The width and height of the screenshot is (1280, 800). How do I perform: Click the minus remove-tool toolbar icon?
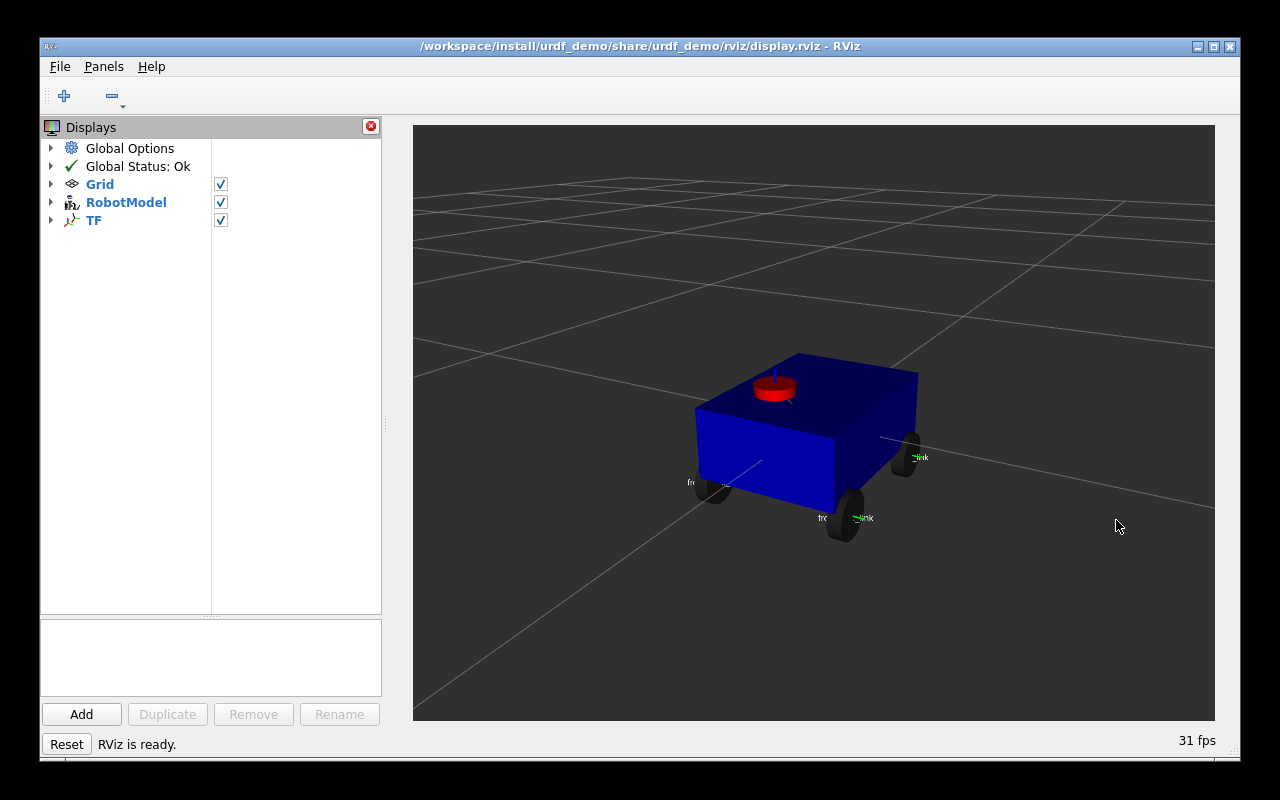point(112,96)
